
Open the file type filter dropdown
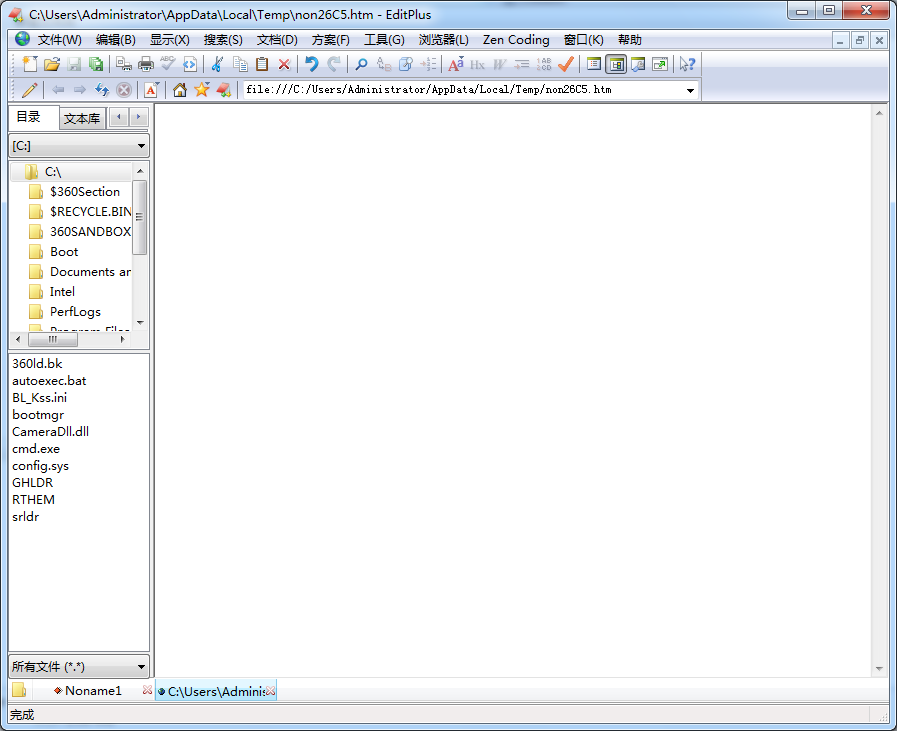(x=79, y=666)
